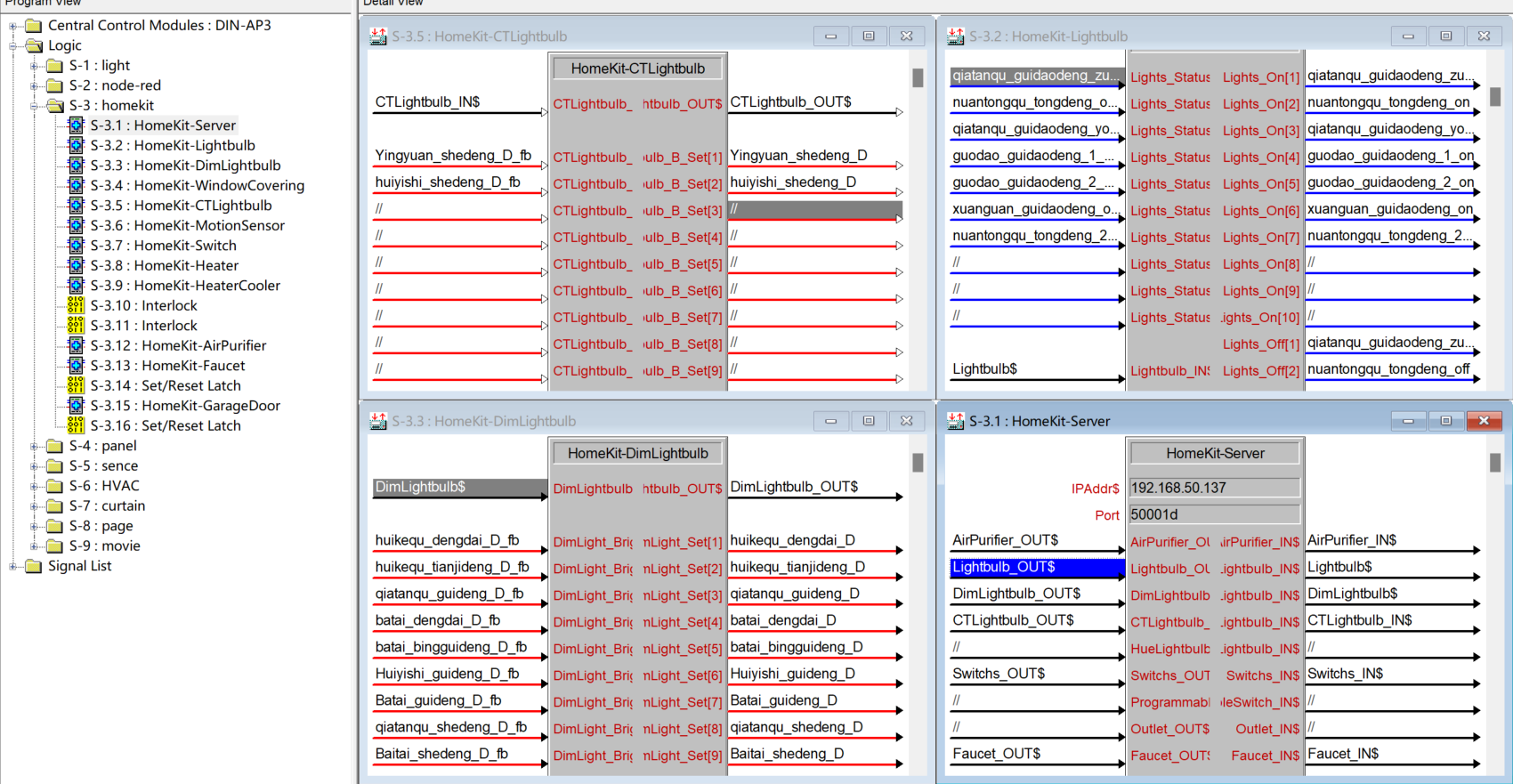
Task: Edit the IPAddr$ field 192.168.50.137
Action: click(x=1215, y=488)
